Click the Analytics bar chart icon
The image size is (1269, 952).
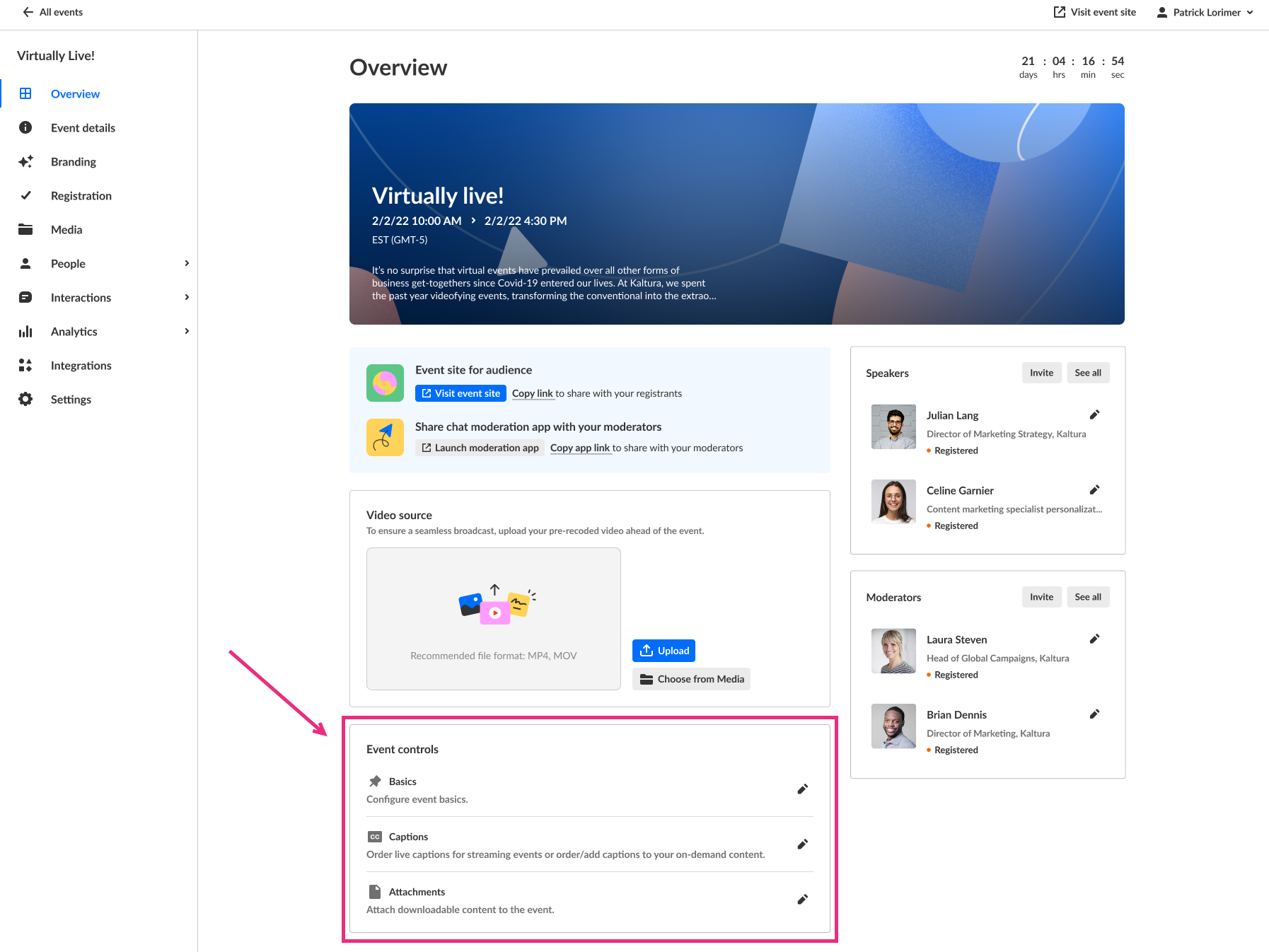coord(25,331)
